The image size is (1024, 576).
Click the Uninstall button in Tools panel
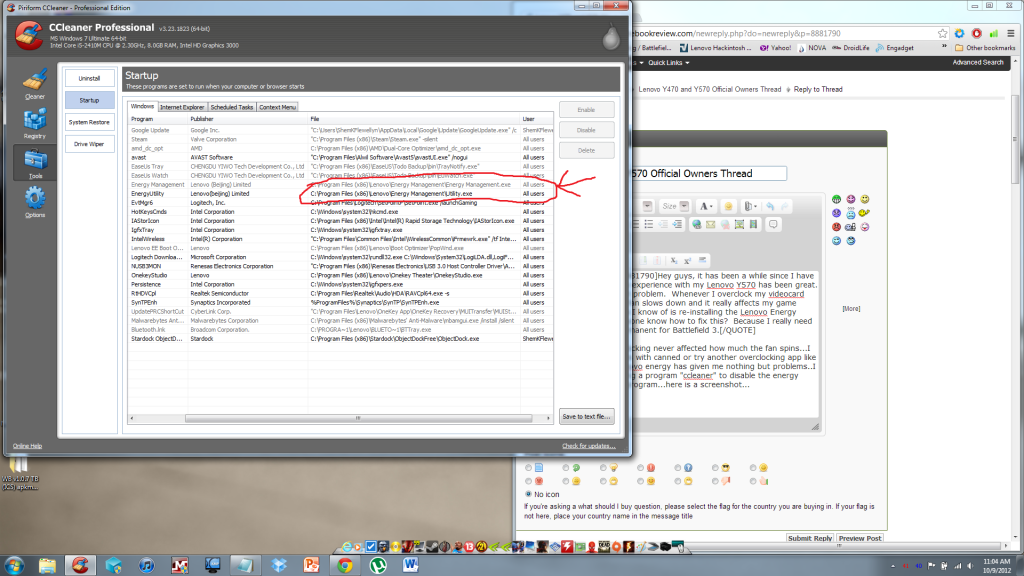pos(89,78)
